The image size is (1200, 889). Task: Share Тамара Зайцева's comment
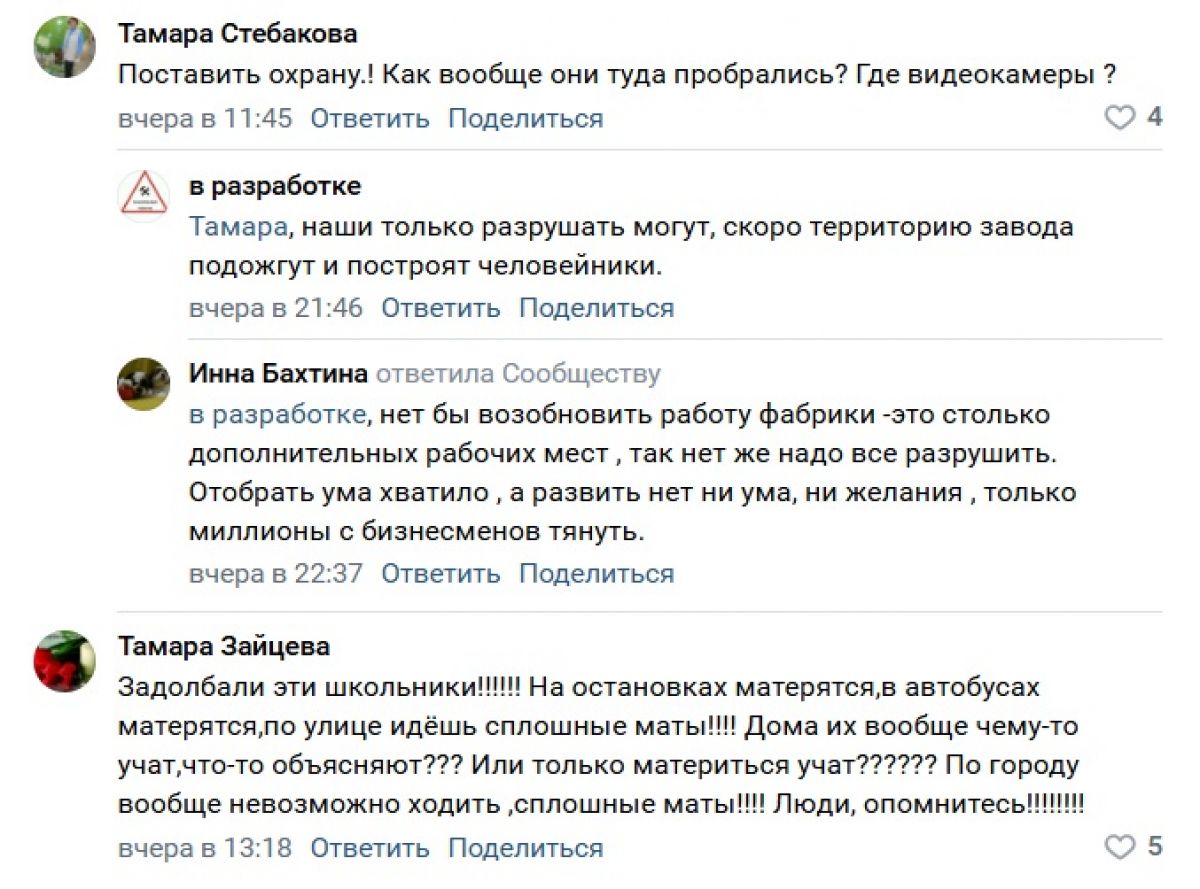[526, 849]
